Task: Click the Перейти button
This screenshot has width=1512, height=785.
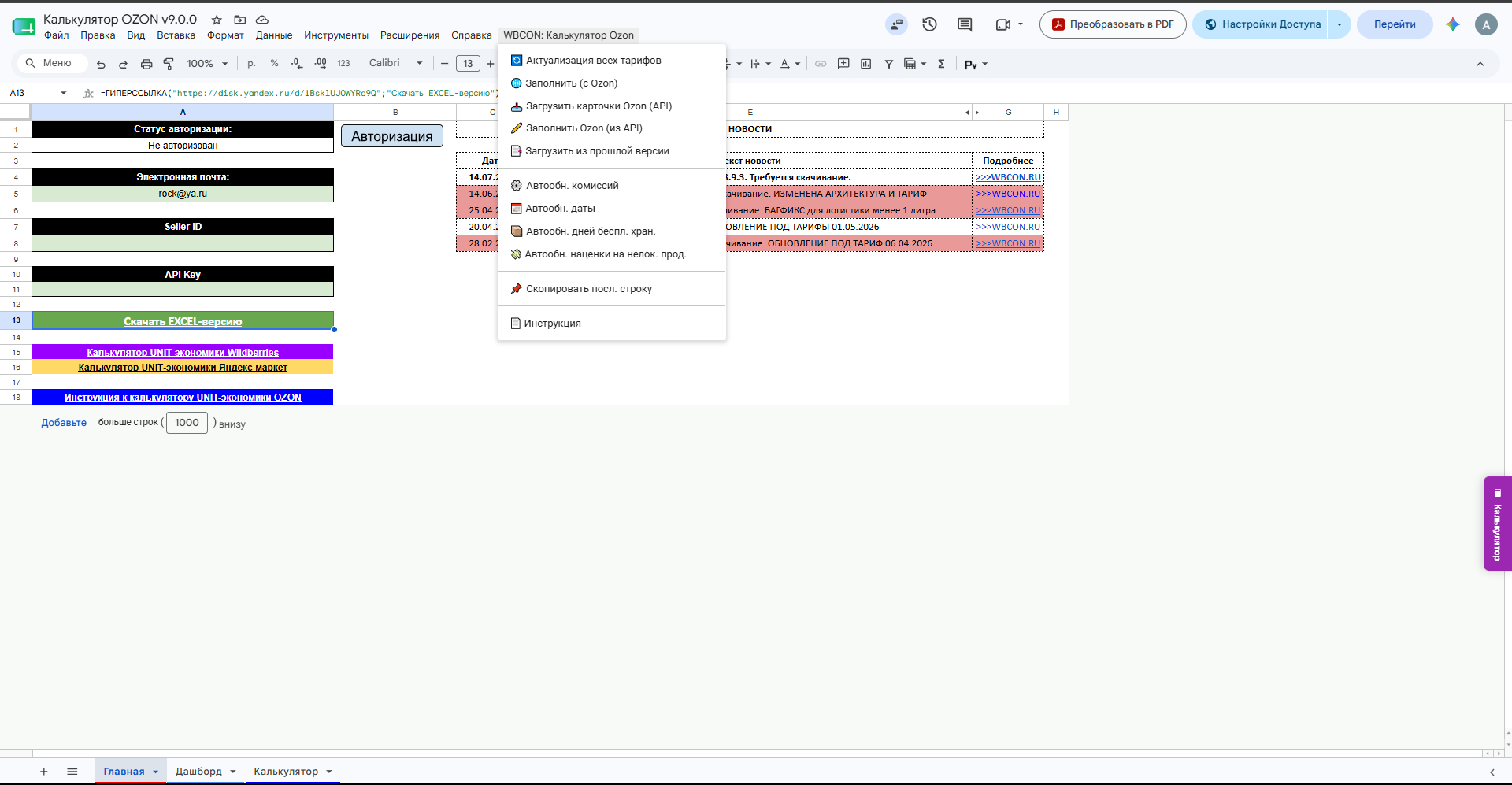Action: [1395, 24]
